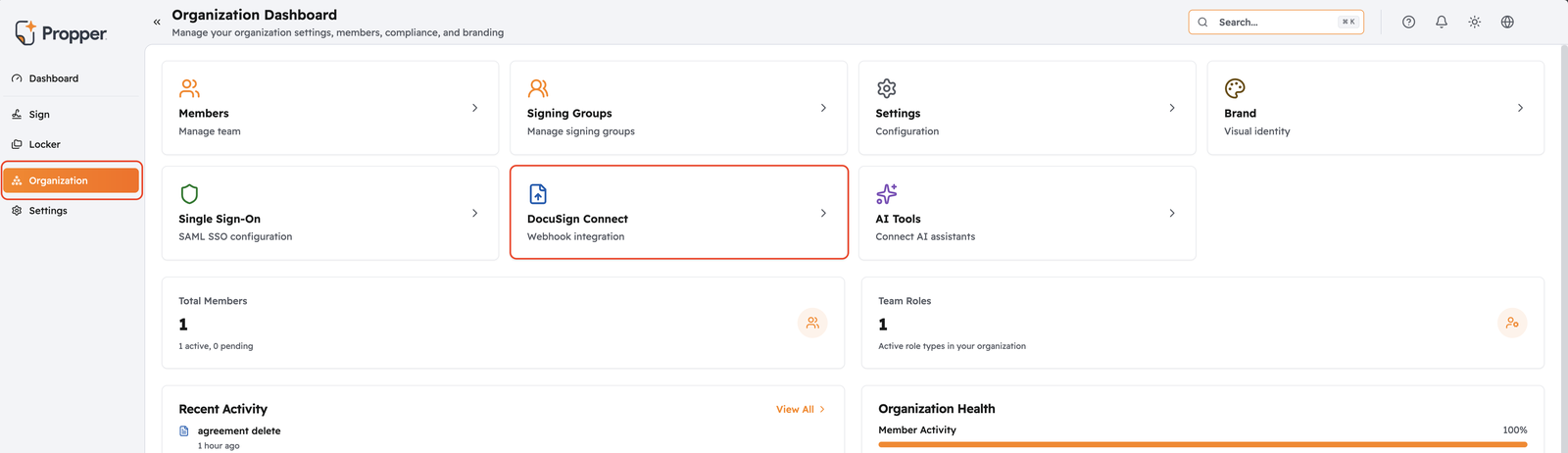
Task: Toggle light/dark theme sun icon
Action: click(1474, 22)
